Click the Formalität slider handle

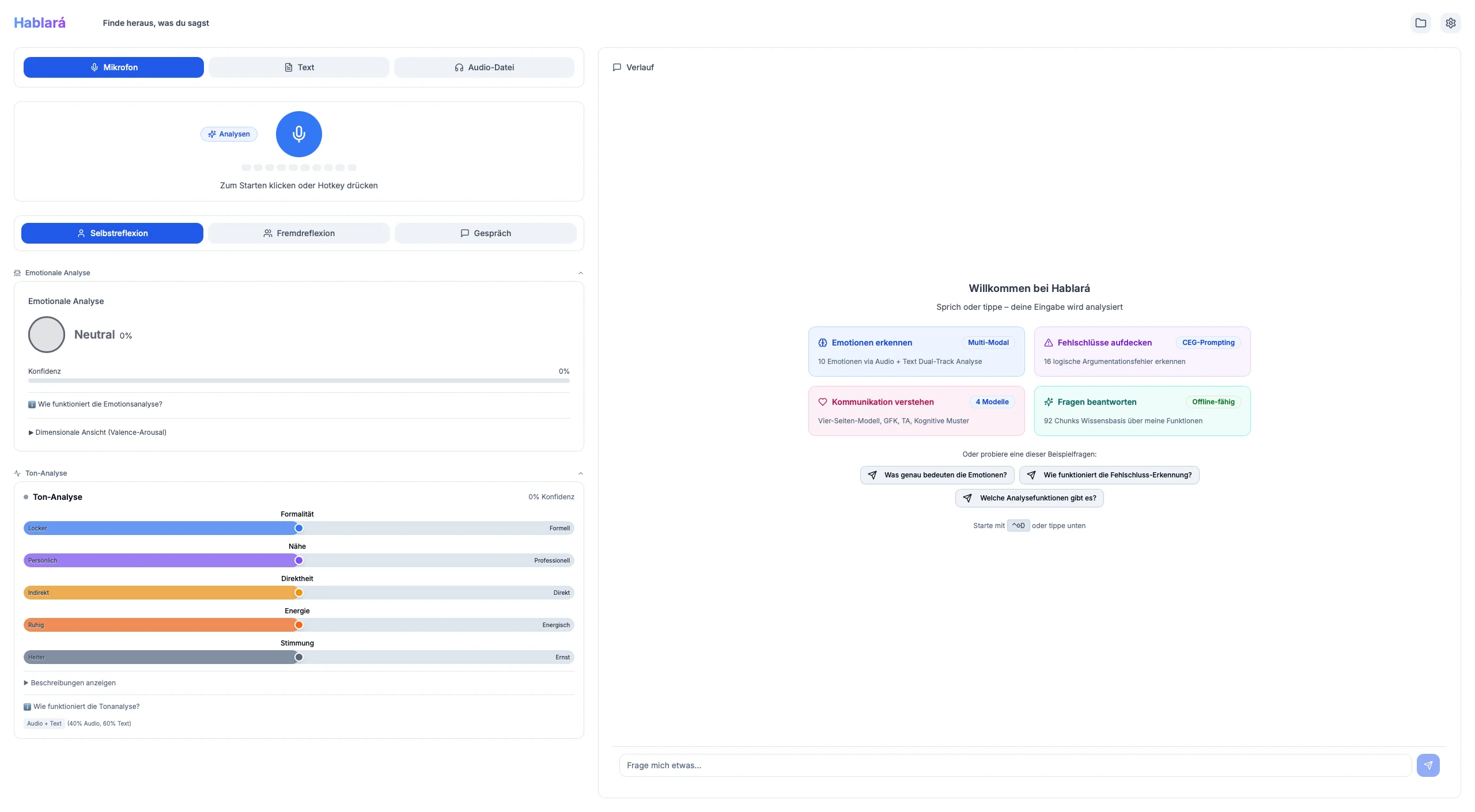tap(298, 528)
